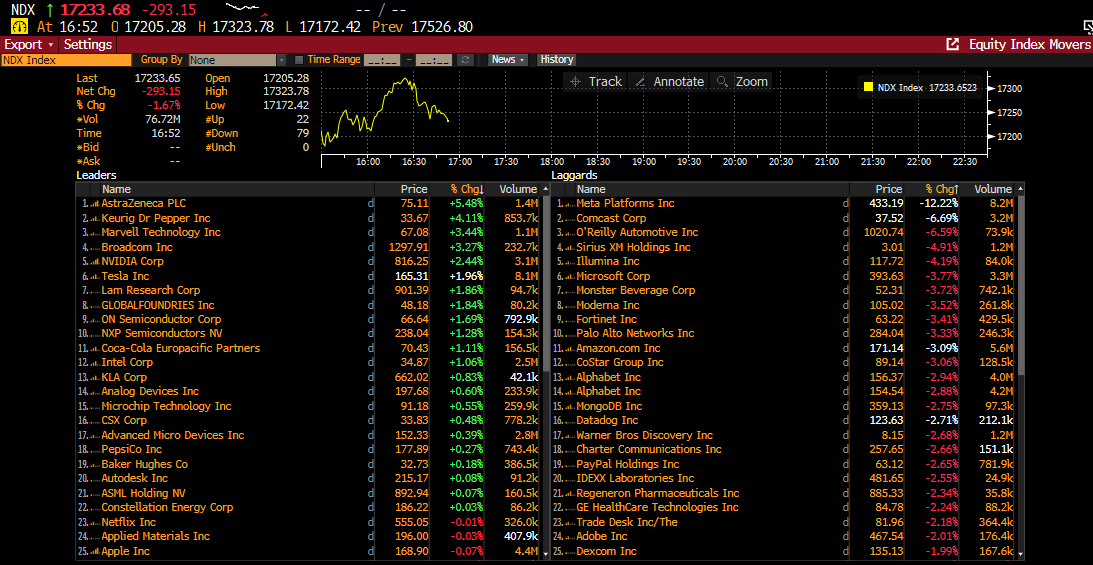Click the 'd' icon beside Meta Platforms Inc
1093x565 pixels.
coord(845,203)
